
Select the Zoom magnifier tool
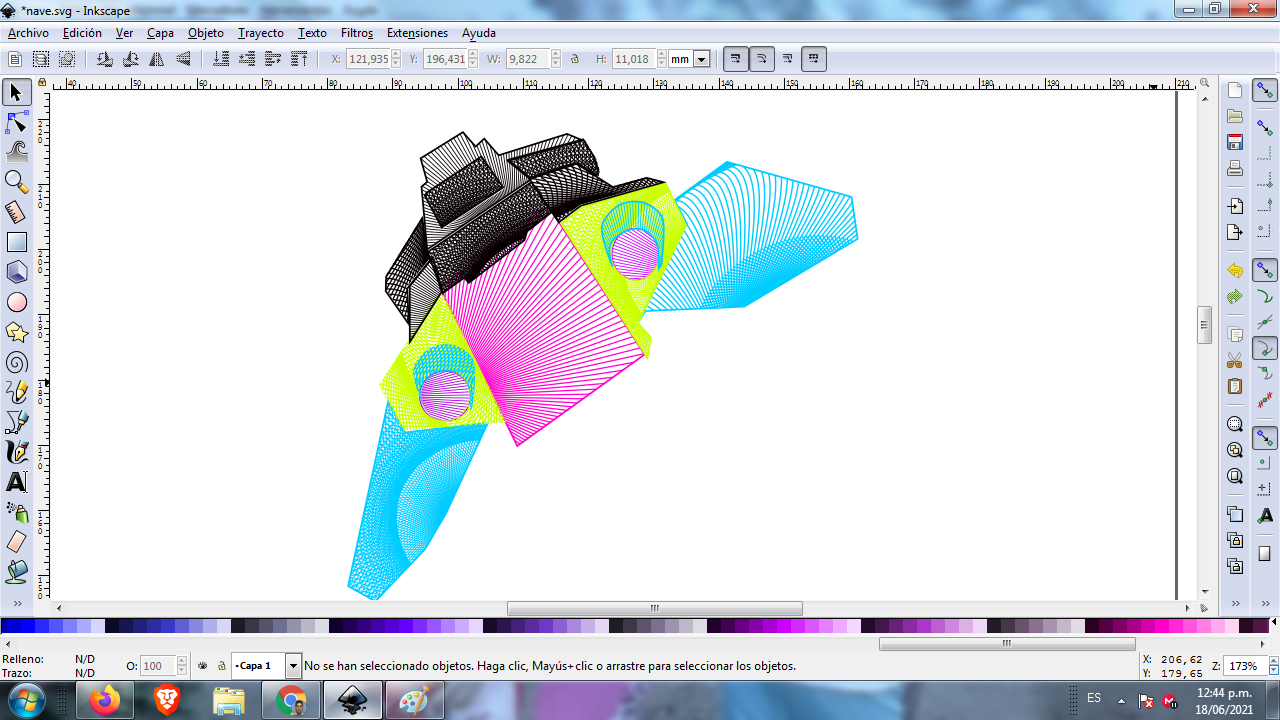pos(16,182)
